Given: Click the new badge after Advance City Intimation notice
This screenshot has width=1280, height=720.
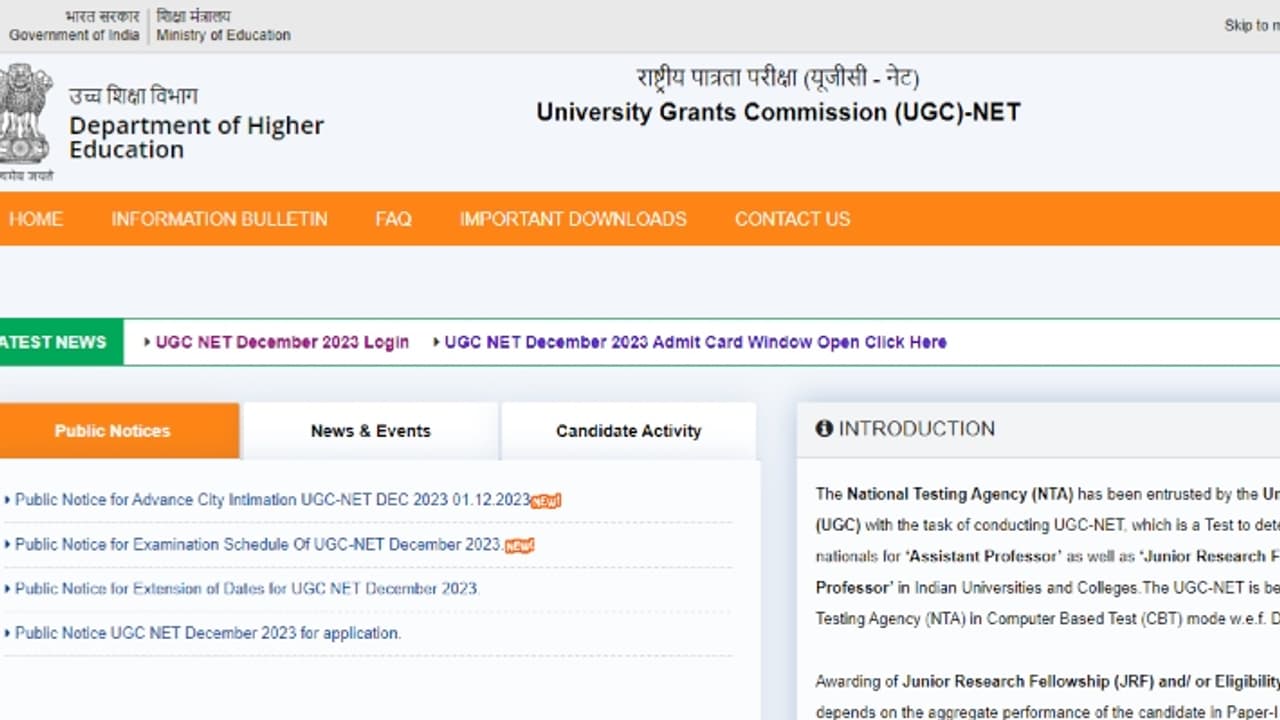Looking at the screenshot, I should click(x=546, y=501).
